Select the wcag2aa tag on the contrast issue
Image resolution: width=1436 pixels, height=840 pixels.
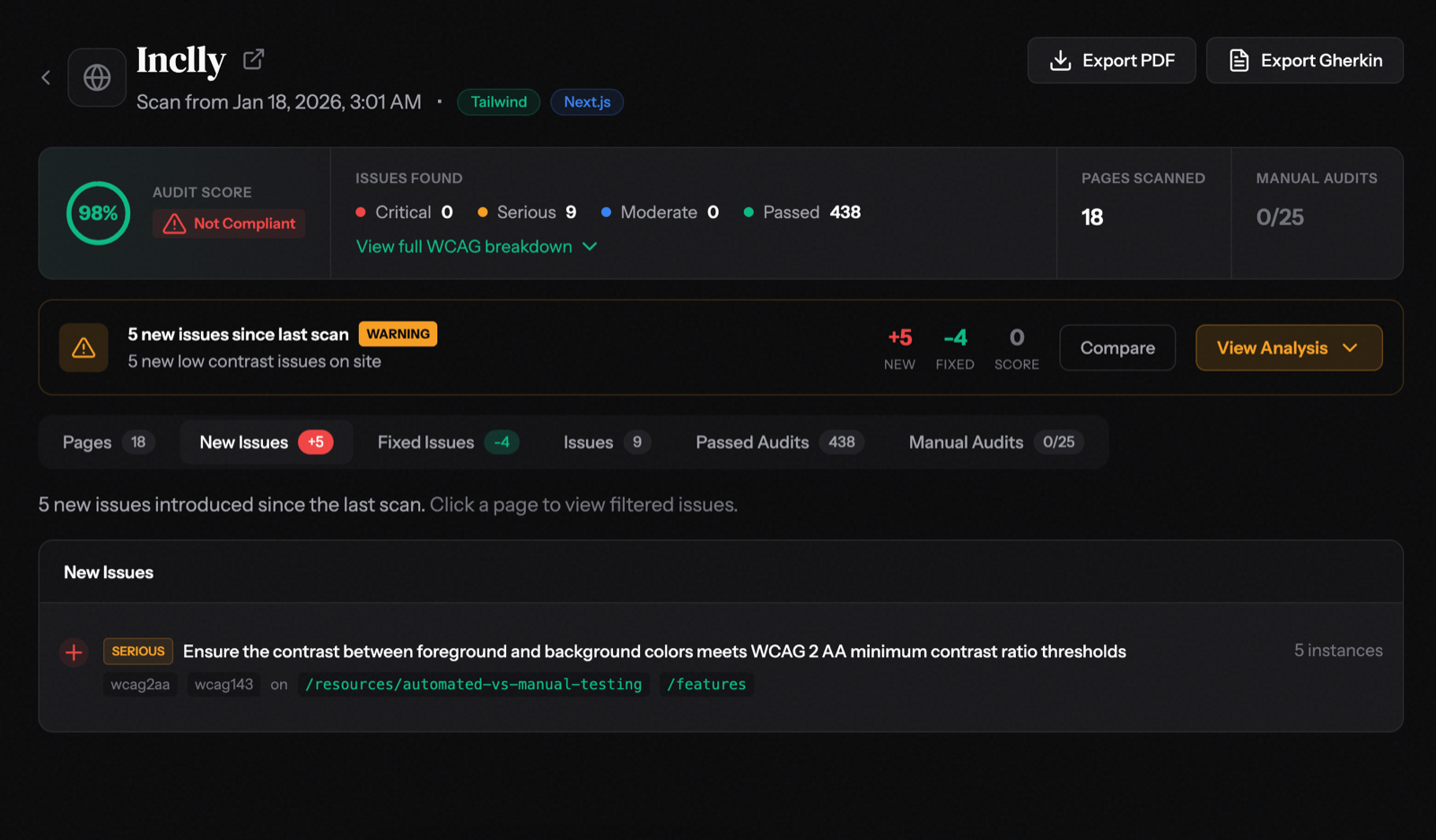point(140,684)
